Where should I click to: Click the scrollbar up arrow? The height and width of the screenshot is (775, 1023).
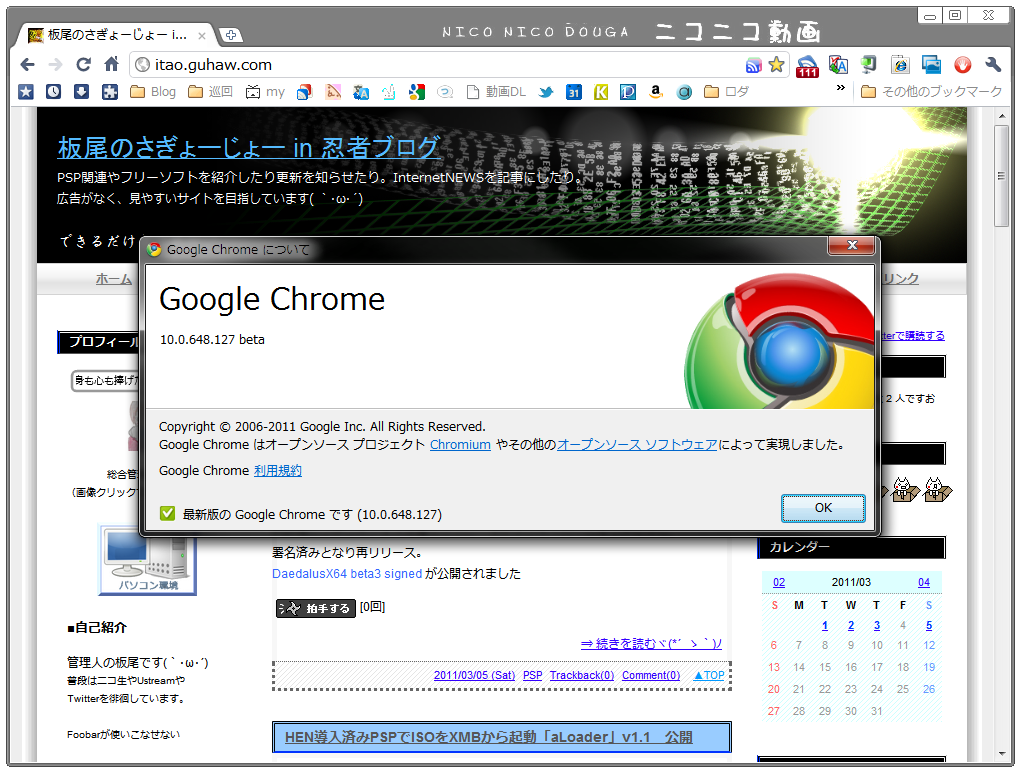(1001, 116)
